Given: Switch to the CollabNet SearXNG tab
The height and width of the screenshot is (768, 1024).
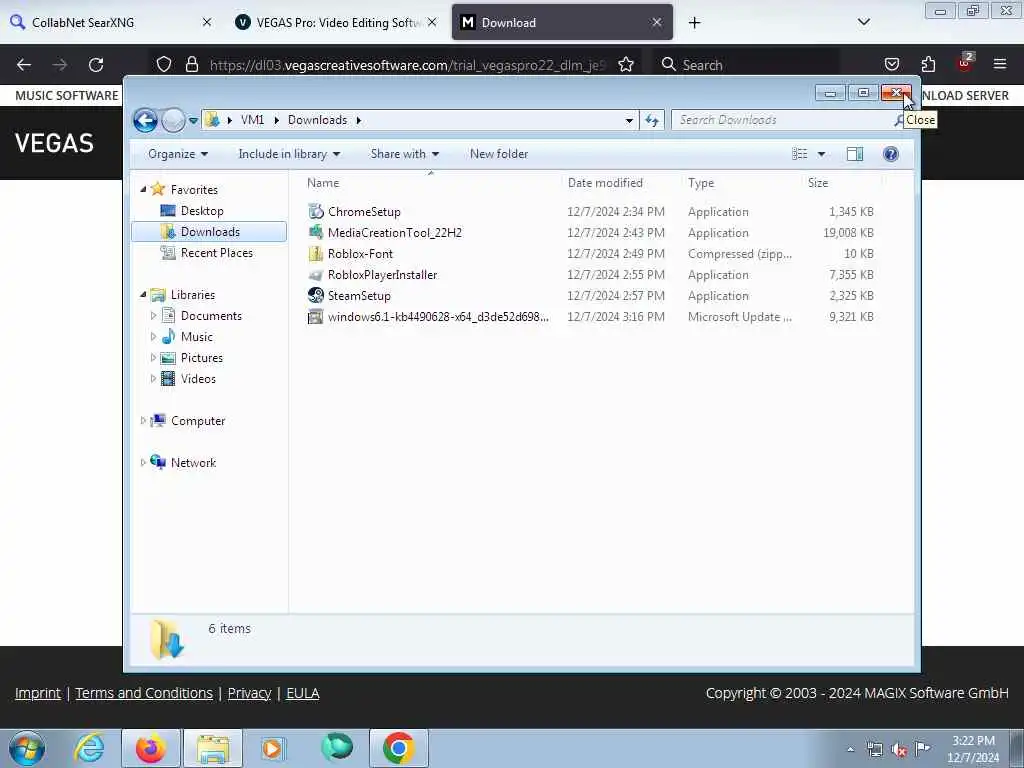Looking at the screenshot, I should (x=112, y=22).
